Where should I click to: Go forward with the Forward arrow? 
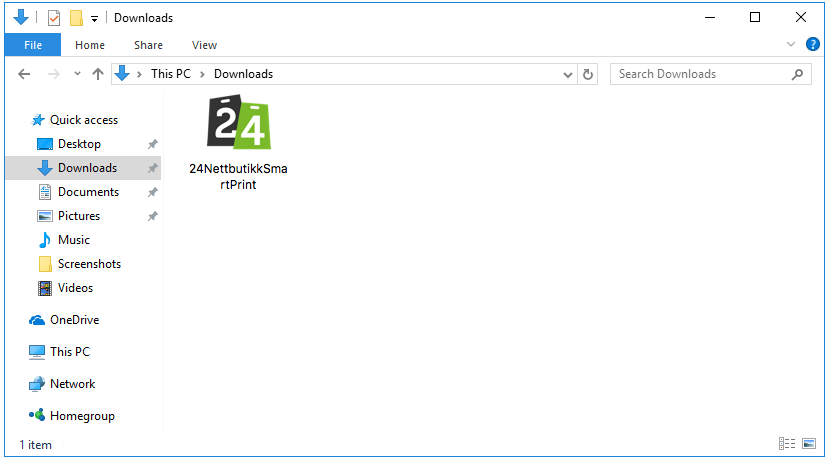53,74
